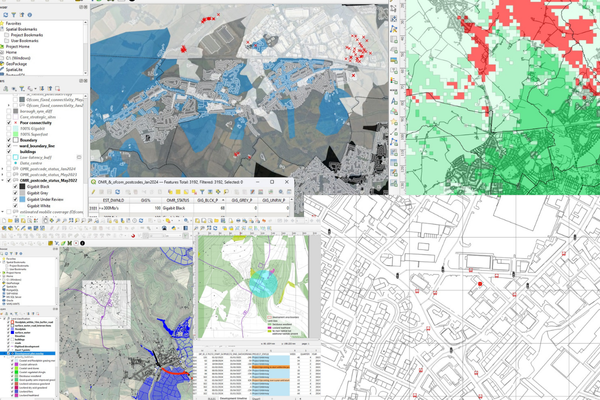Click the Gigabit Under Review blue swatch
Image resolution: width=600 pixels, height=400 pixels.
point(21,200)
